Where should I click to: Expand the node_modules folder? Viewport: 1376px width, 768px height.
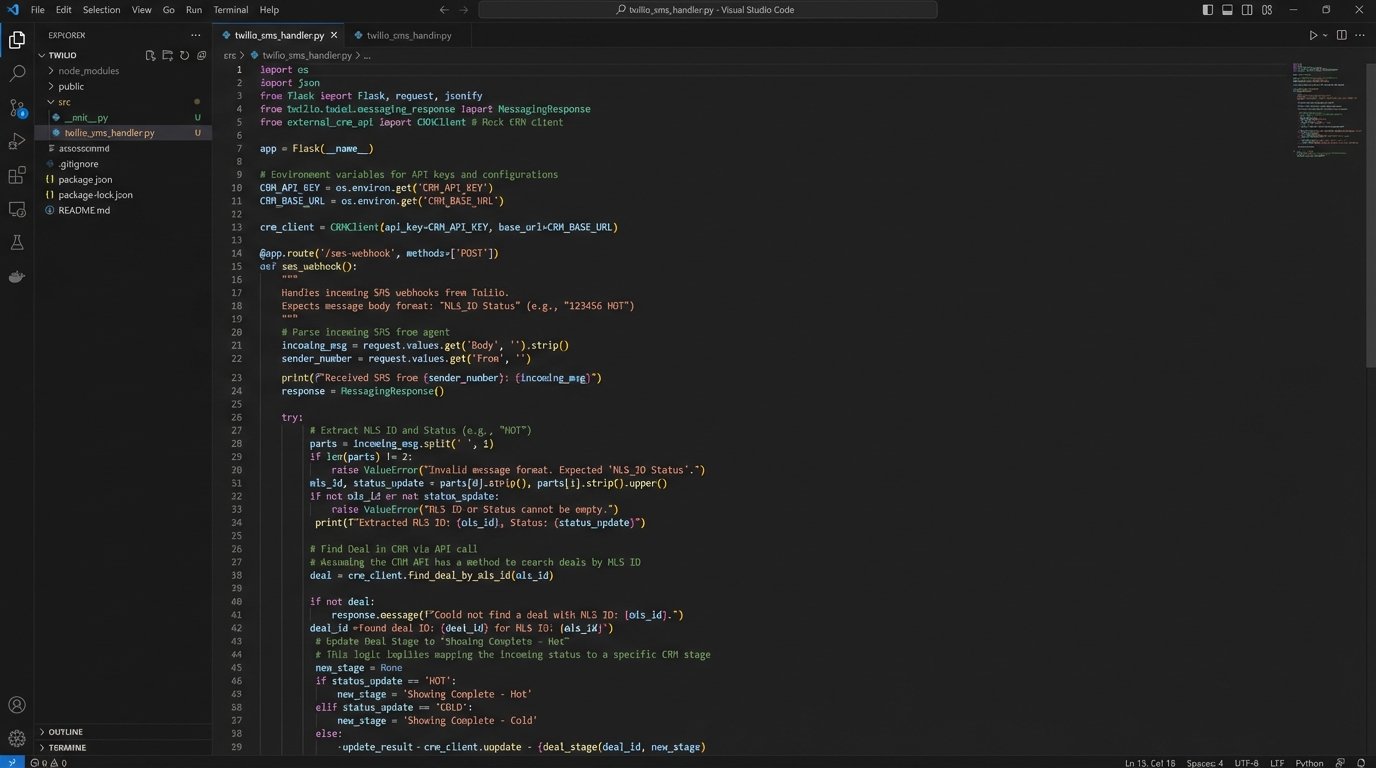88,71
